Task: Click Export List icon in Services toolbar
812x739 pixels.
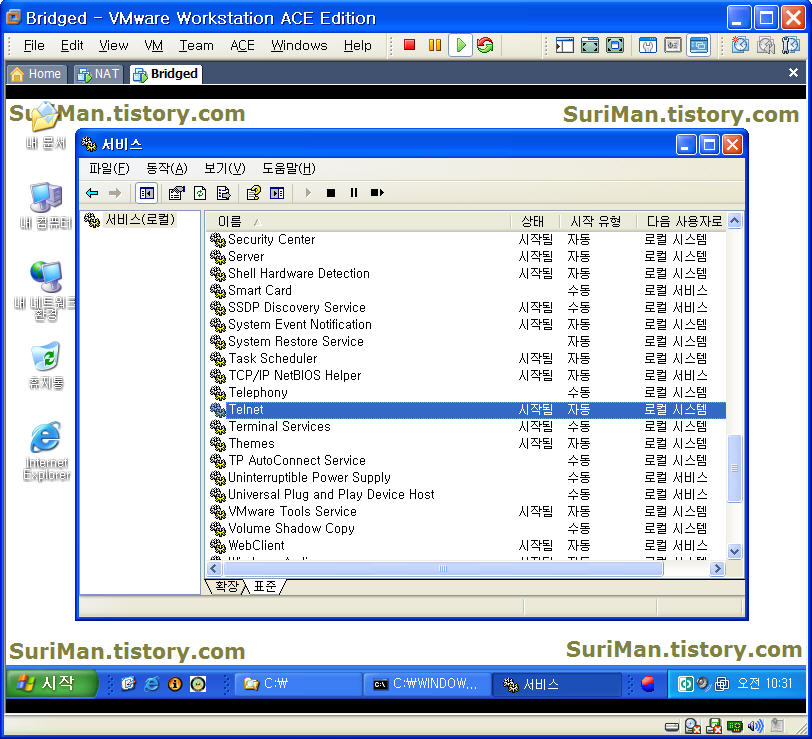Action: tap(224, 193)
